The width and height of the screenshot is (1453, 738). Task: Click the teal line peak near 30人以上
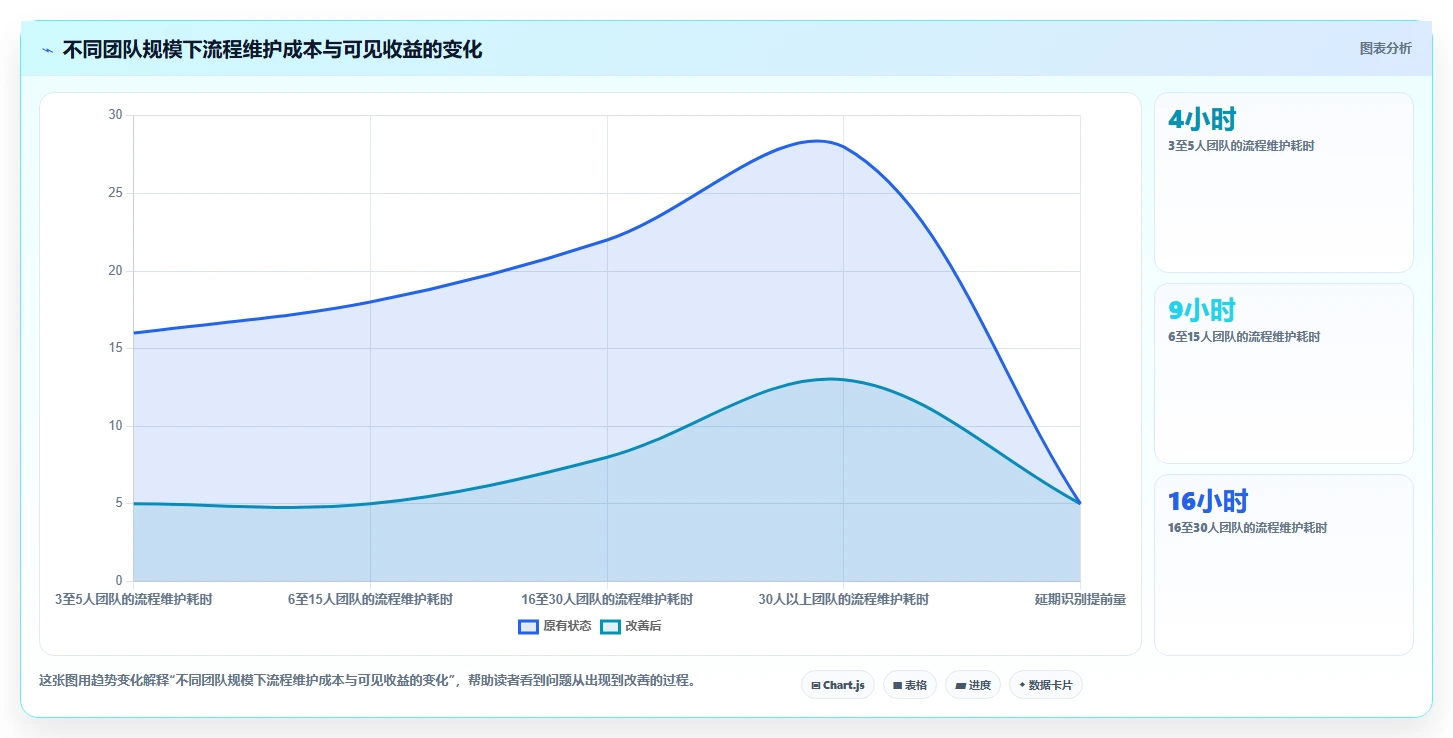[831, 379]
